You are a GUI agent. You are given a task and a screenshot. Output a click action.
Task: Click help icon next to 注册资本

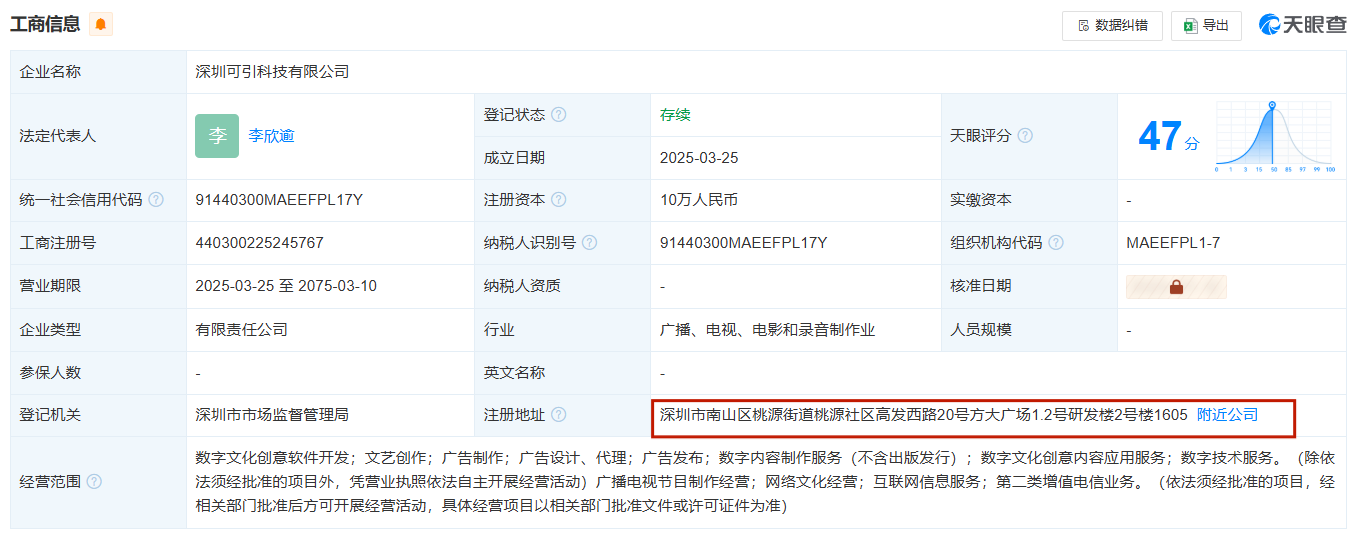click(x=559, y=200)
